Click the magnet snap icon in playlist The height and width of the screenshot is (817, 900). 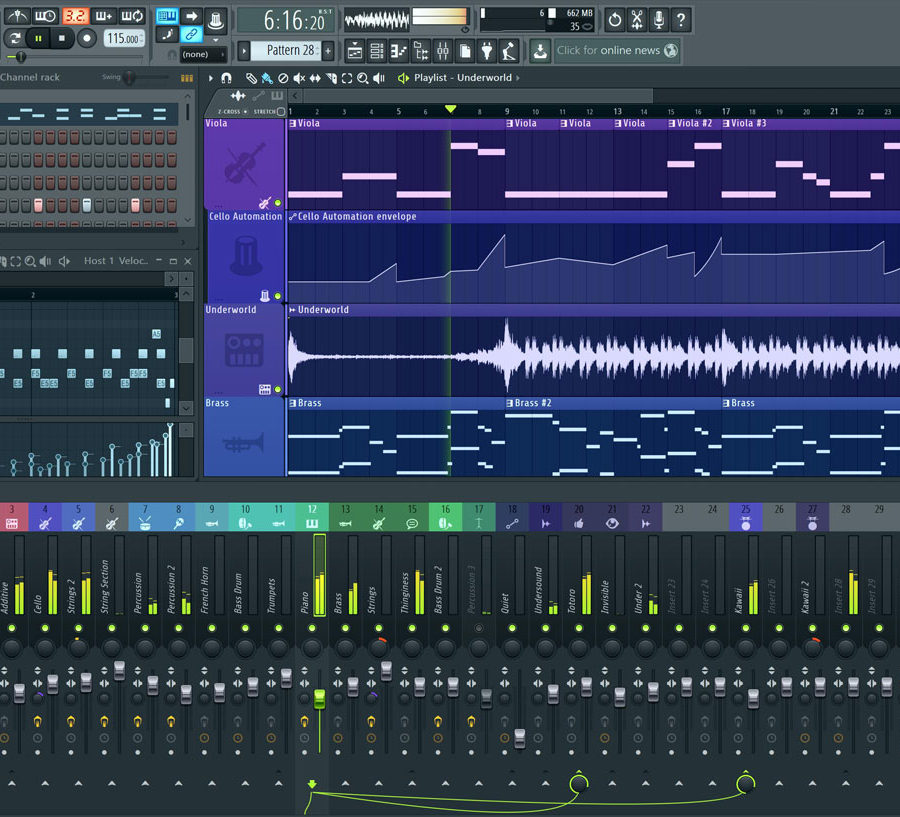coord(227,78)
